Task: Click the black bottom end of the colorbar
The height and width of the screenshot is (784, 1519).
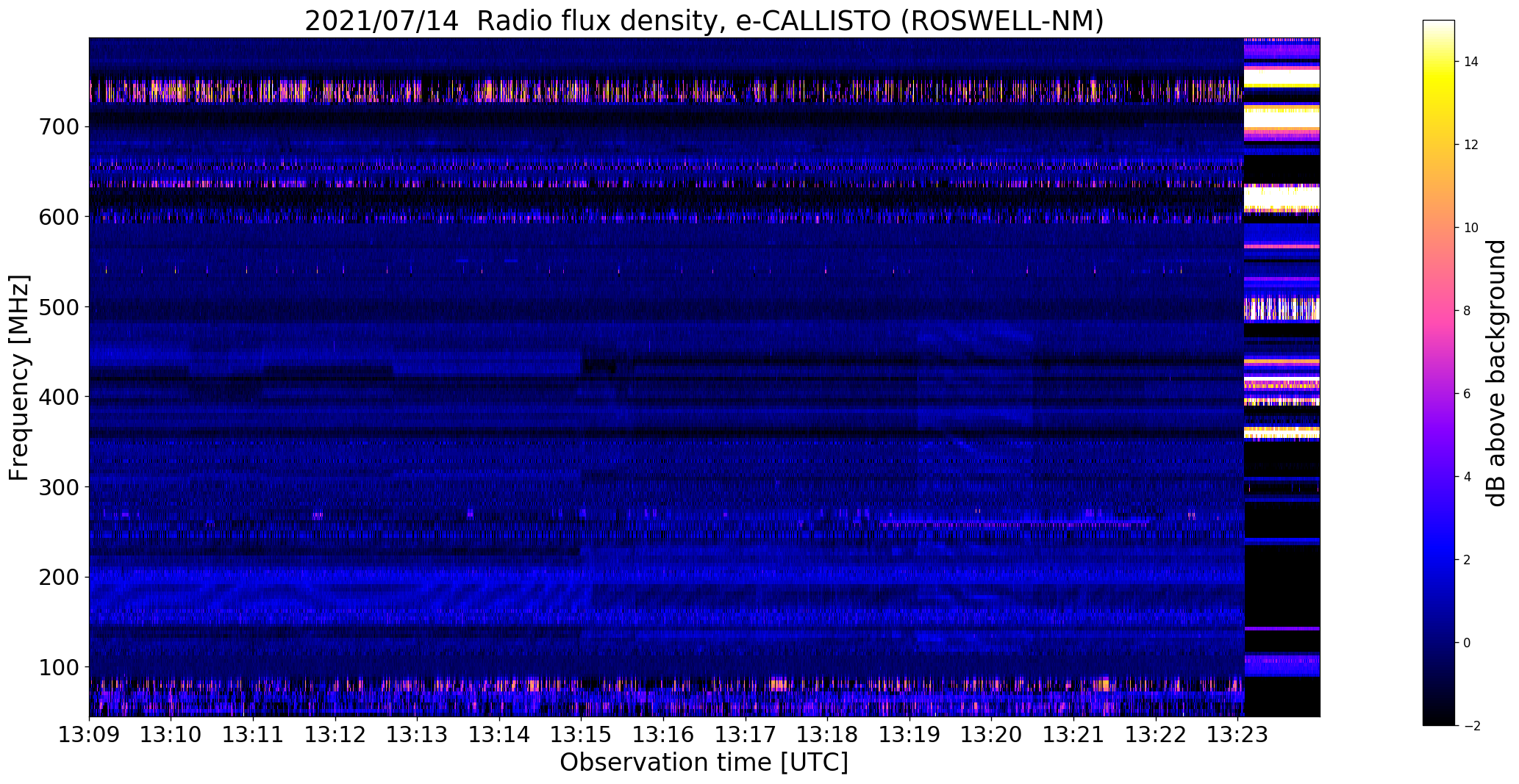Action: coord(1439,716)
